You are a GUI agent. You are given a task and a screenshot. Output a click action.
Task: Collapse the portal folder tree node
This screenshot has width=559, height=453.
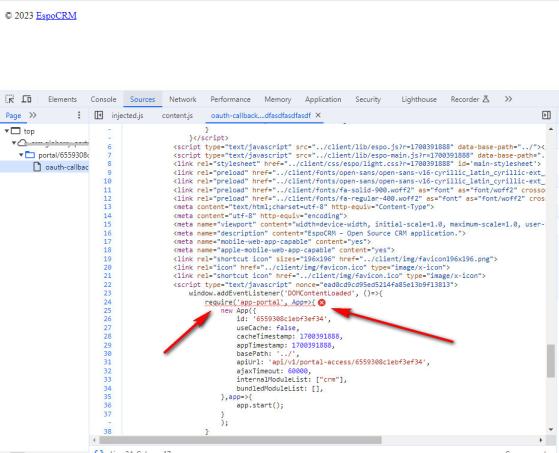[x=21, y=155]
